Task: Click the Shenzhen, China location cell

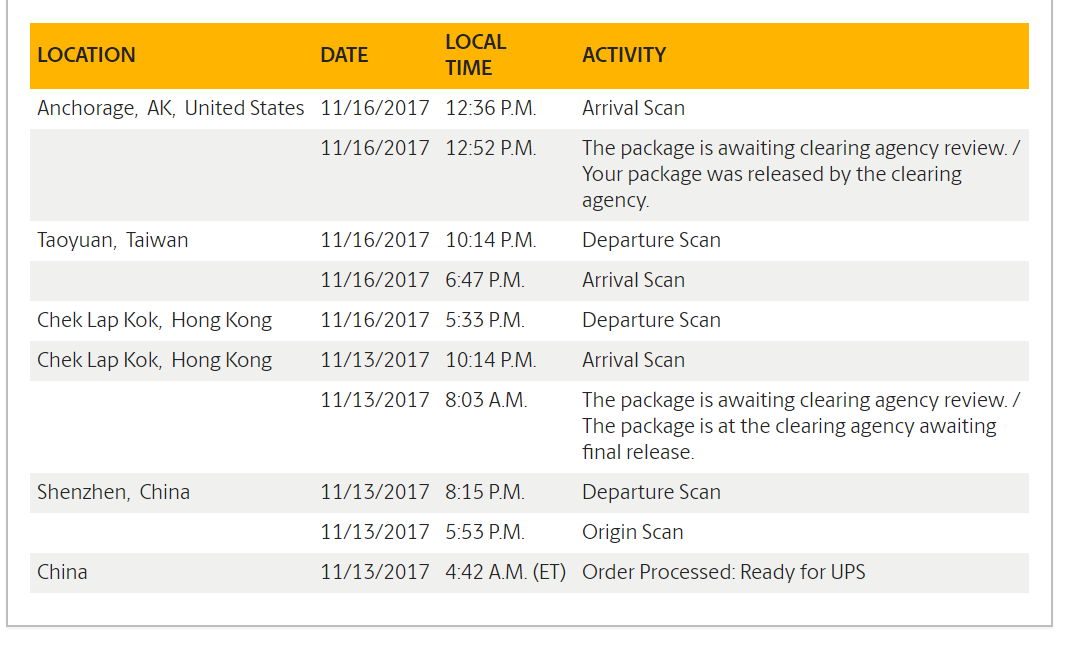Action: [x=113, y=492]
